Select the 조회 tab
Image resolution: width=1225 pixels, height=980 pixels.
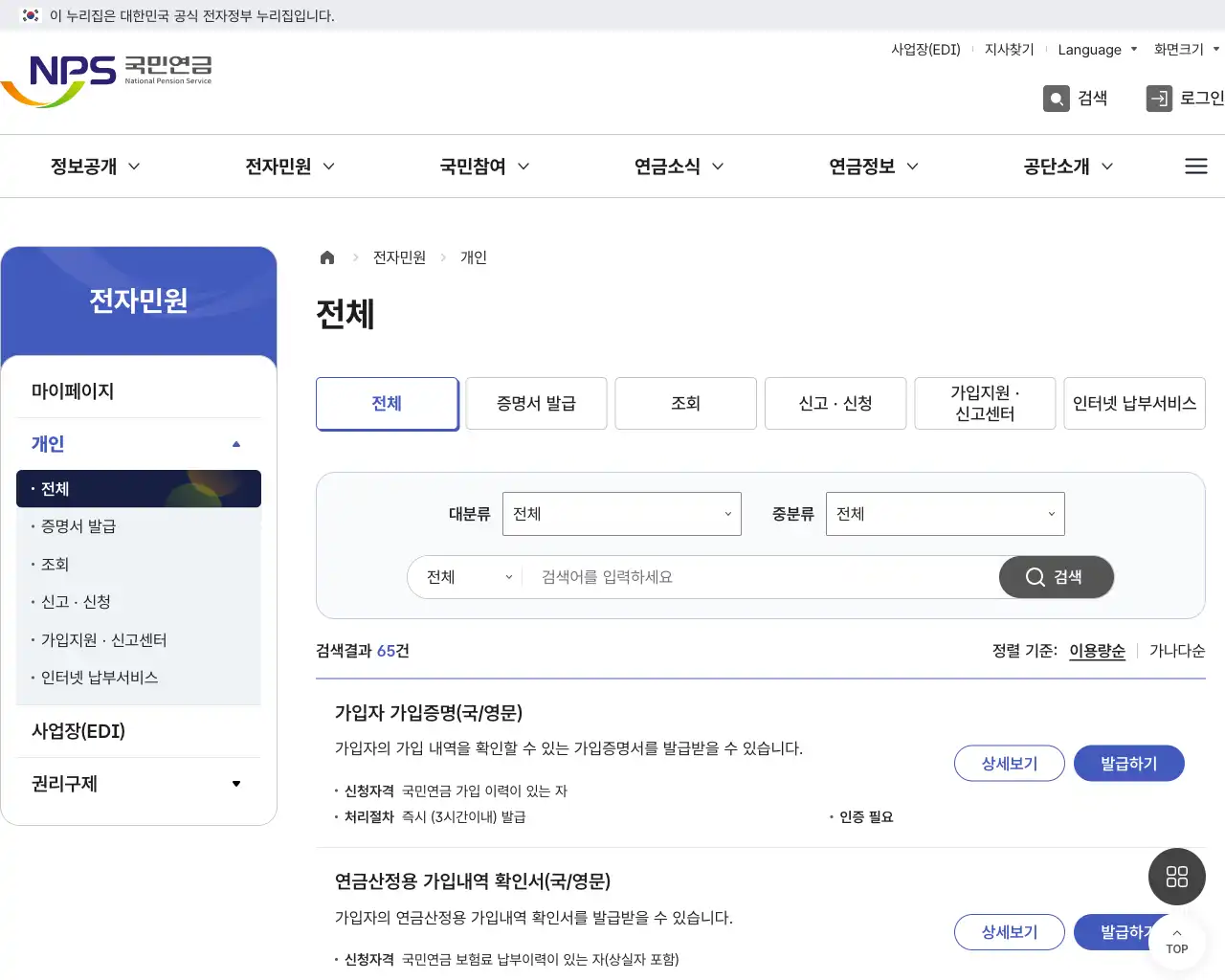(x=686, y=404)
